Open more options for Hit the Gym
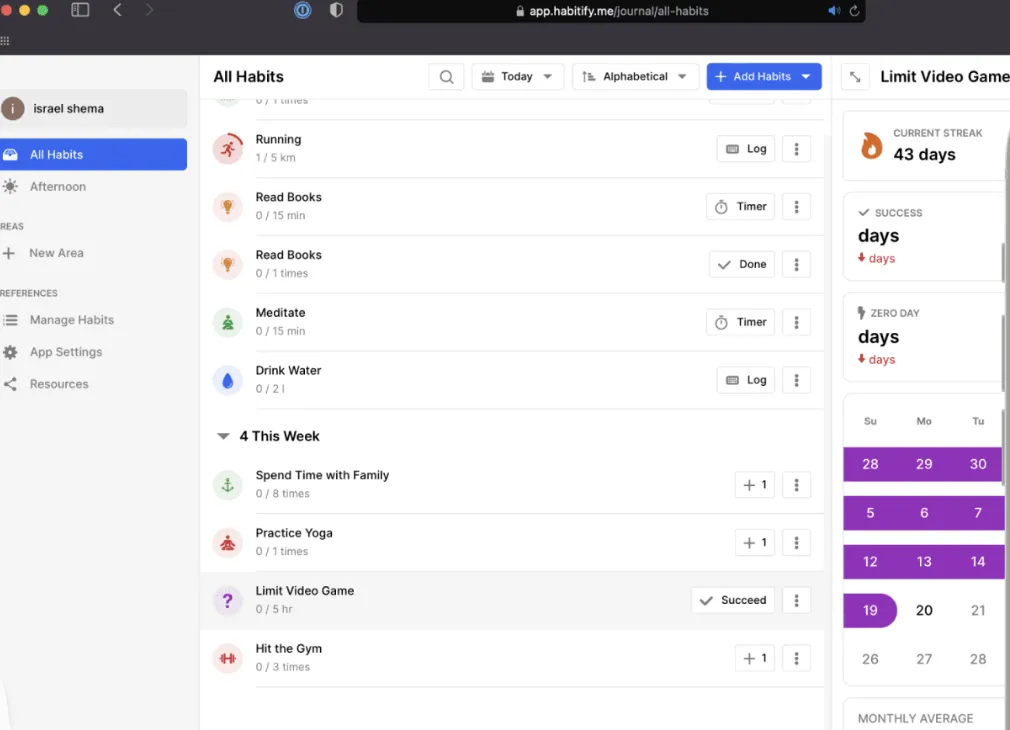This screenshot has width=1010, height=730. tap(797, 658)
